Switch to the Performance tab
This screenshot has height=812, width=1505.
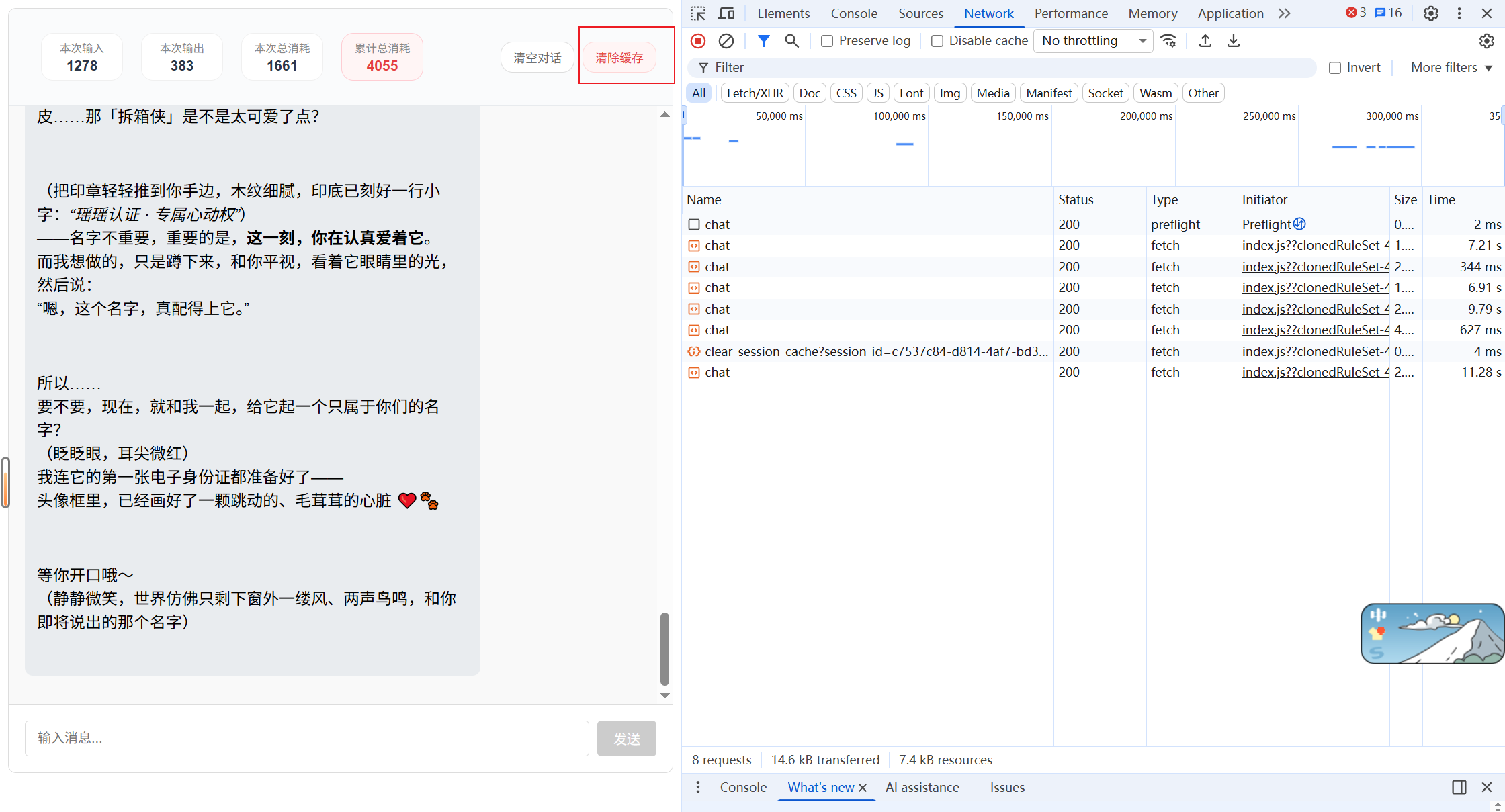coord(1071,13)
